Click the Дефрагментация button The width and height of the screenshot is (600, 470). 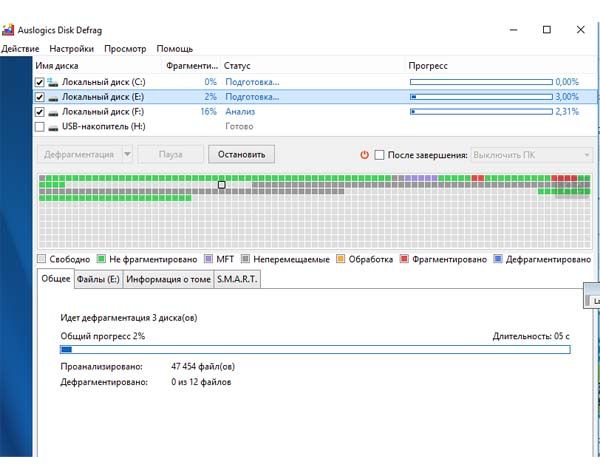pyautogui.click(x=79, y=154)
